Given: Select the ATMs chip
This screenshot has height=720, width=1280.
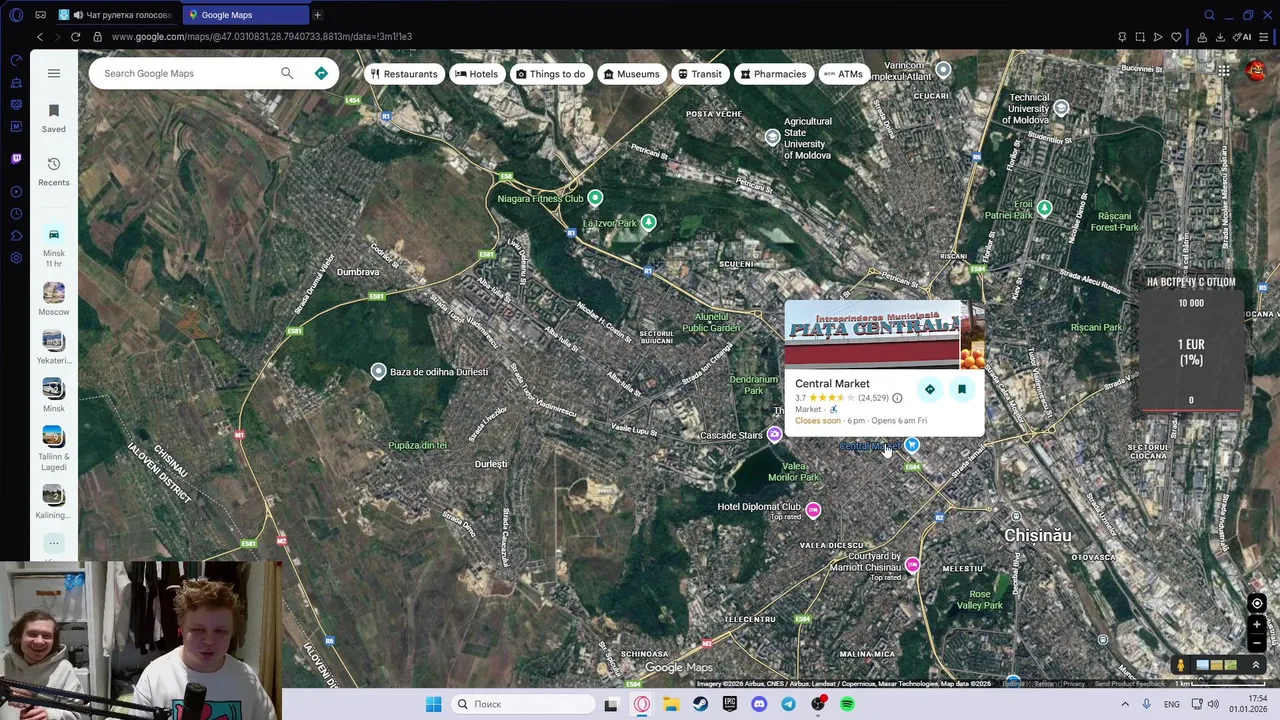Looking at the screenshot, I should (x=842, y=74).
